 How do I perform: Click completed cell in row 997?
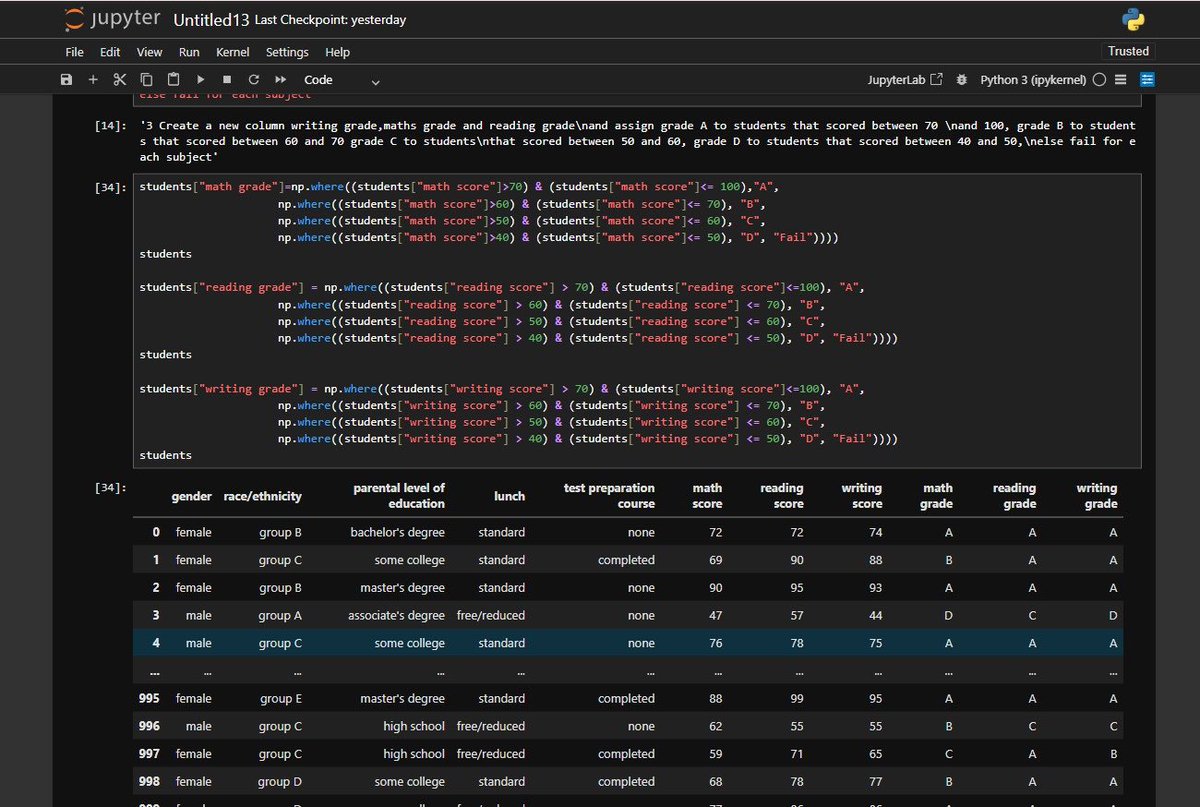pos(626,754)
